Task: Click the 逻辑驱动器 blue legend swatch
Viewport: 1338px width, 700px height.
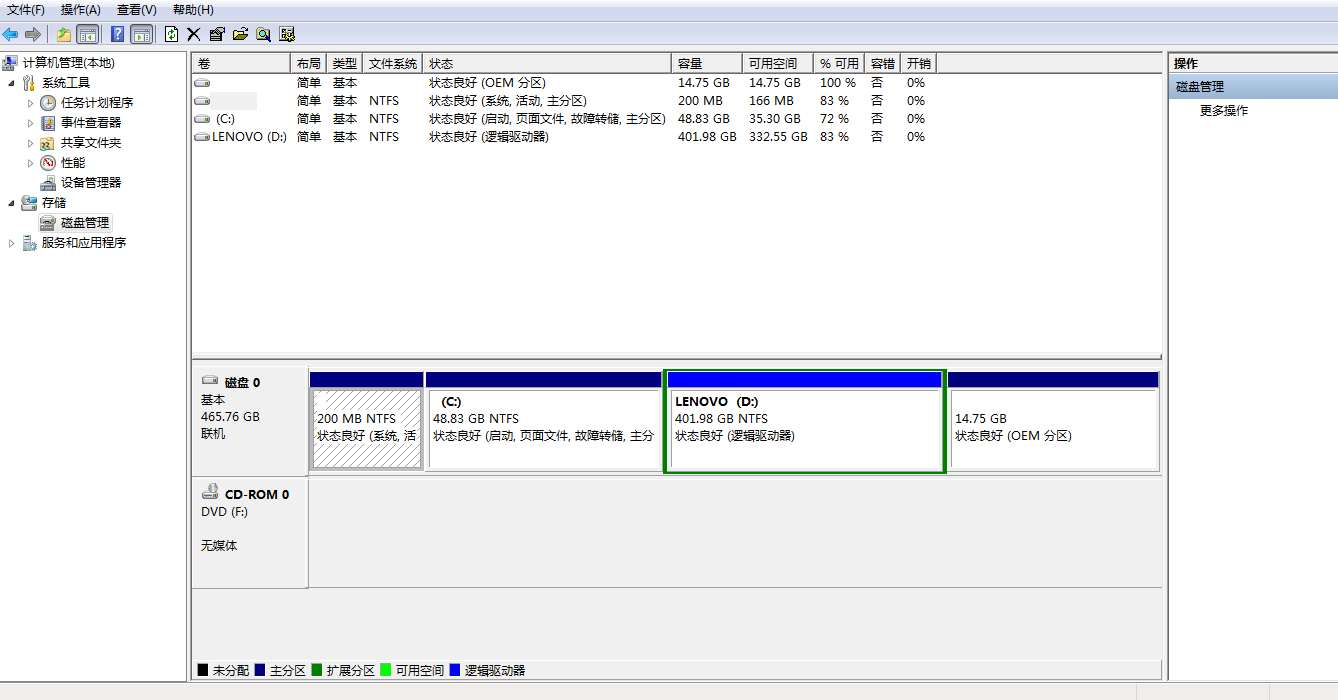Action: click(455, 670)
